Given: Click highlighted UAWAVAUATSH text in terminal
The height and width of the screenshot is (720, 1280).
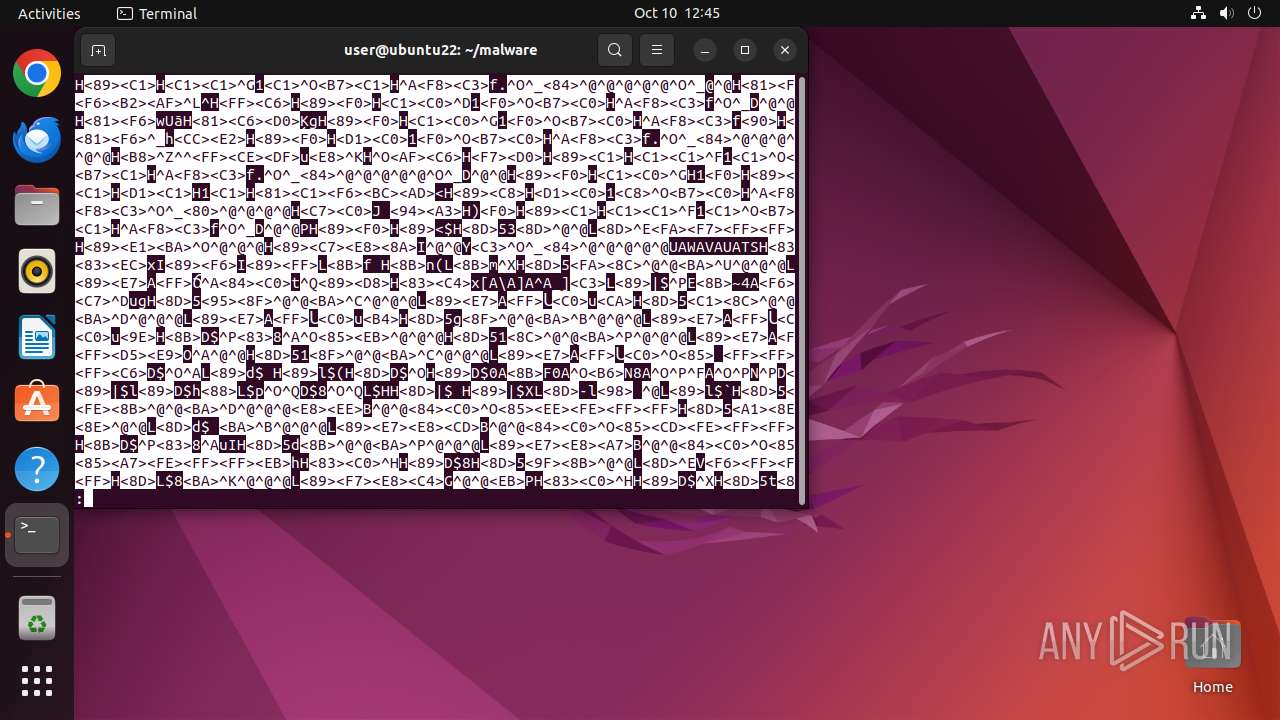Looking at the screenshot, I should click(x=719, y=247).
